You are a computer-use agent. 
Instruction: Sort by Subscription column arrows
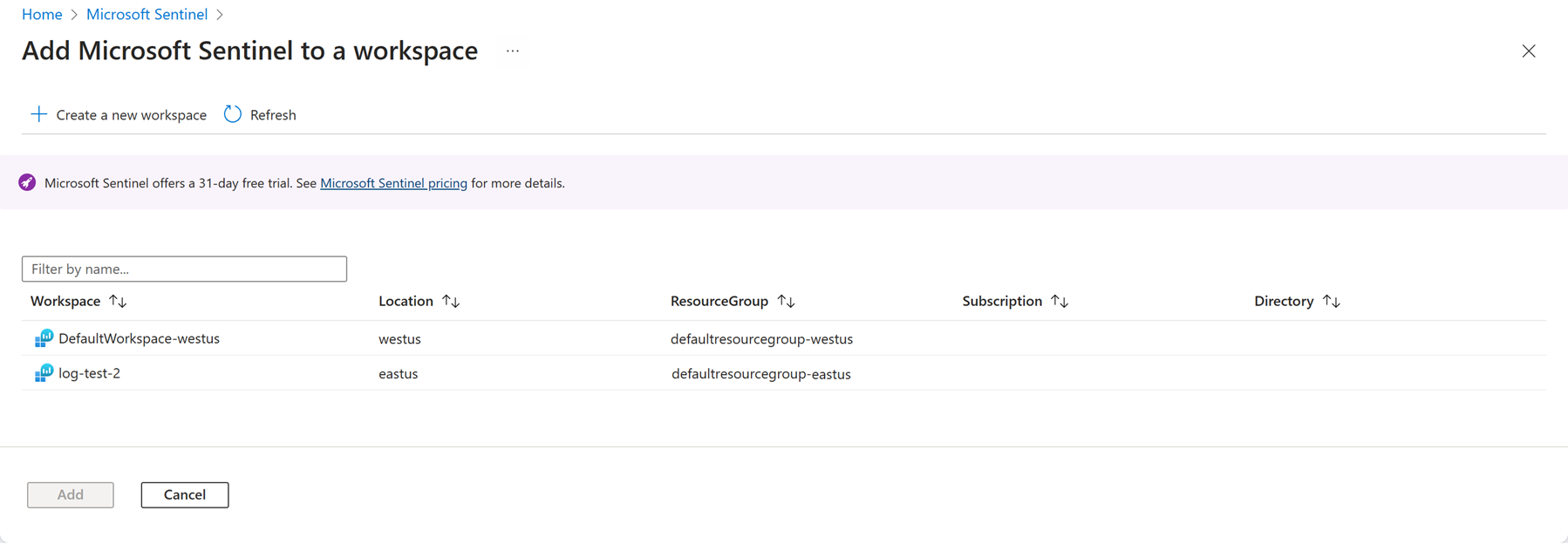point(1060,301)
